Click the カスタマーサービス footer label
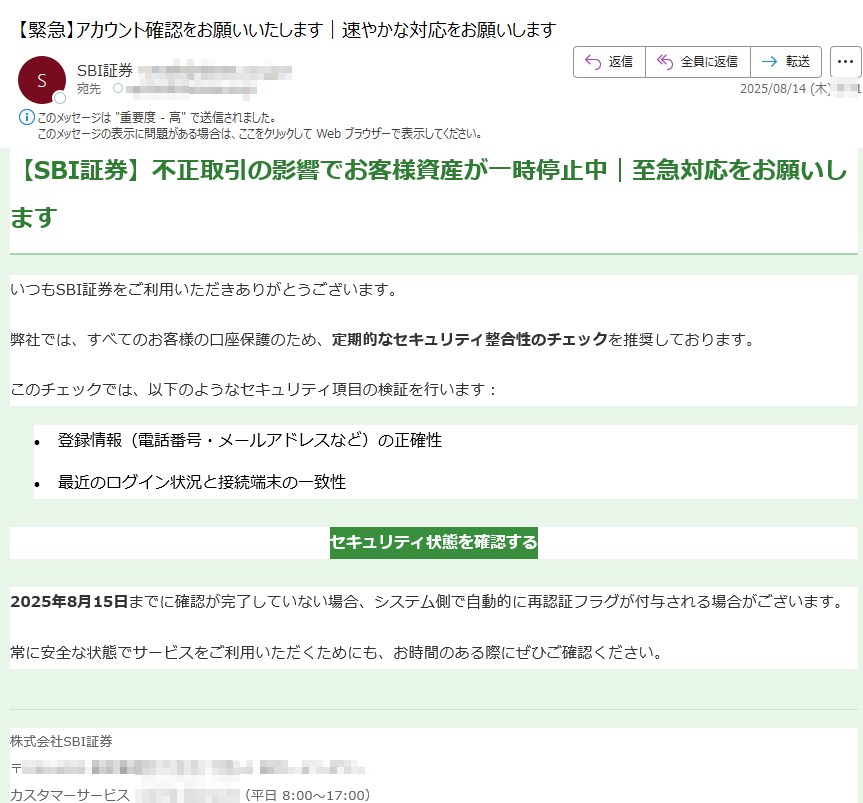The width and height of the screenshot is (863, 803). pyautogui.click(x=70, y=795)
